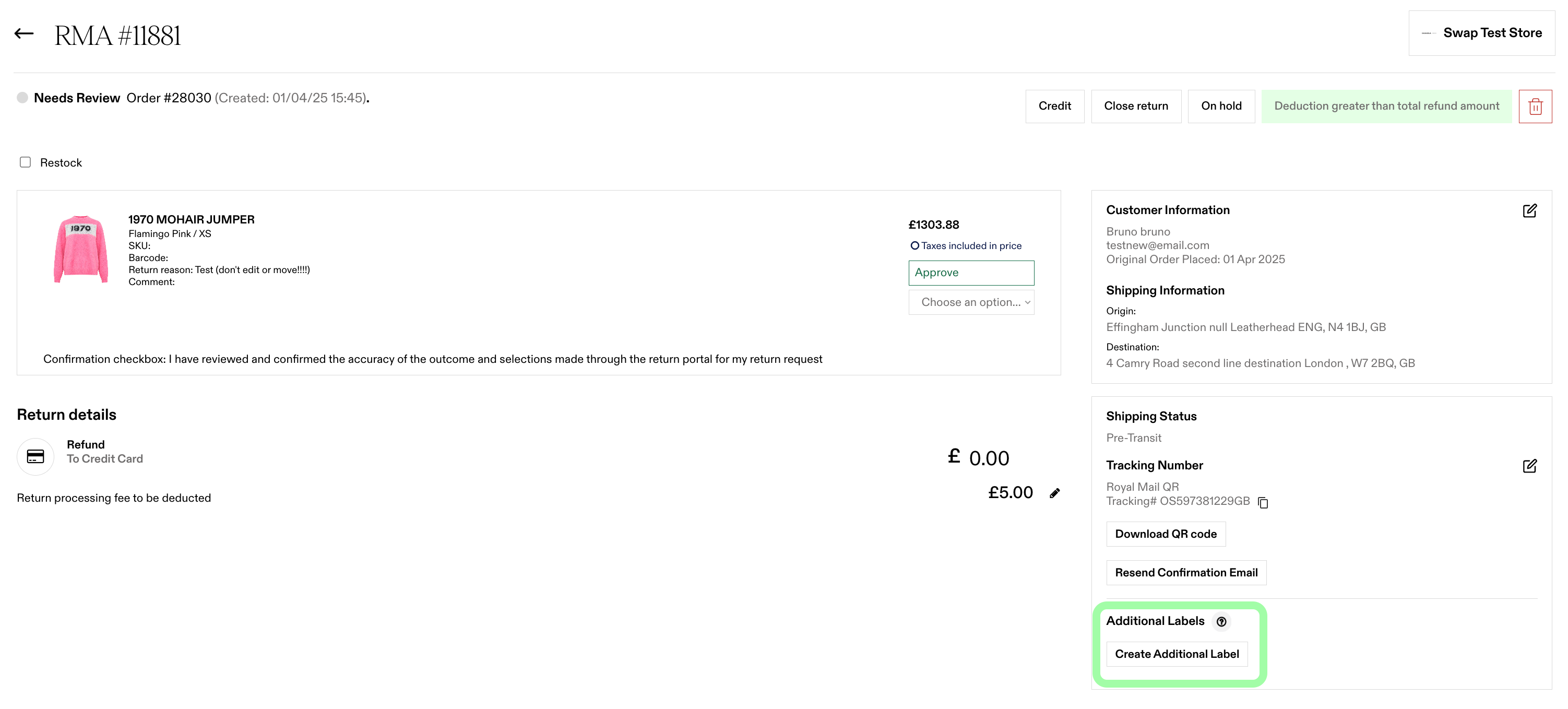The image size is (1568, 709).
Task: Open the Additional Labels help icon
Action: tap(1220, 622)
